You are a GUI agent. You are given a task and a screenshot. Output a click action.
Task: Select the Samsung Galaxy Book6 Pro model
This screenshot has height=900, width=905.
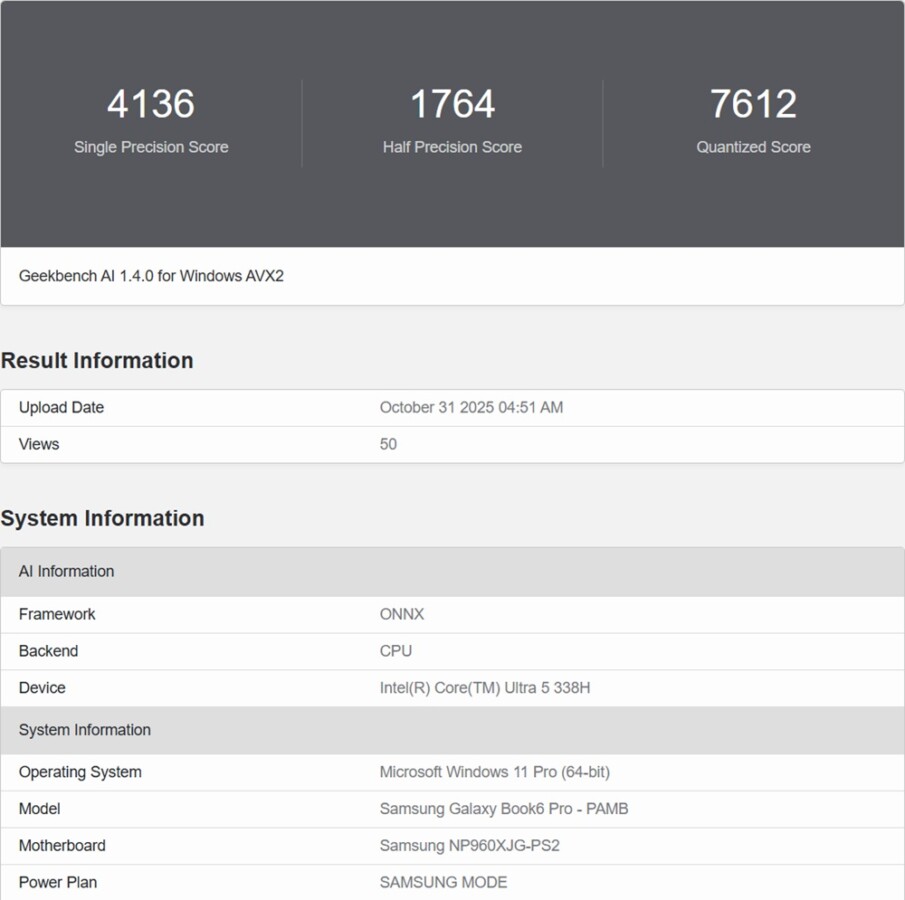tap(504, 809)
